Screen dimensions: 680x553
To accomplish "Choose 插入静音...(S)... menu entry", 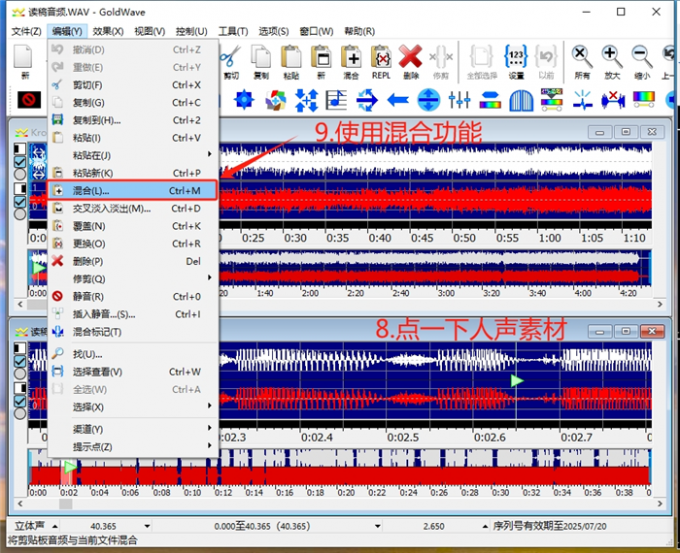I will [x=133, y=314].
